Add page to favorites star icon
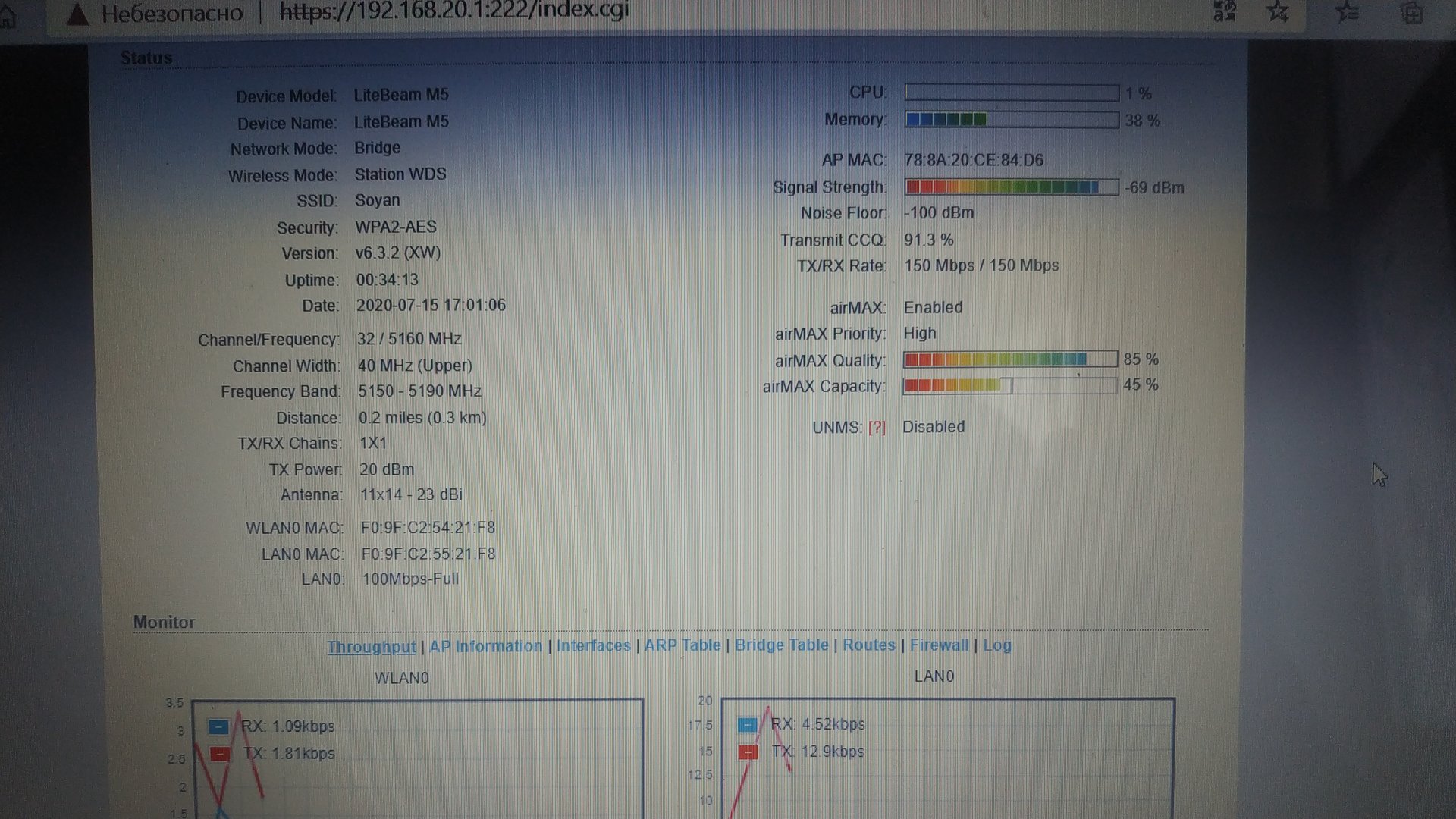 (x=1279, y=12)
